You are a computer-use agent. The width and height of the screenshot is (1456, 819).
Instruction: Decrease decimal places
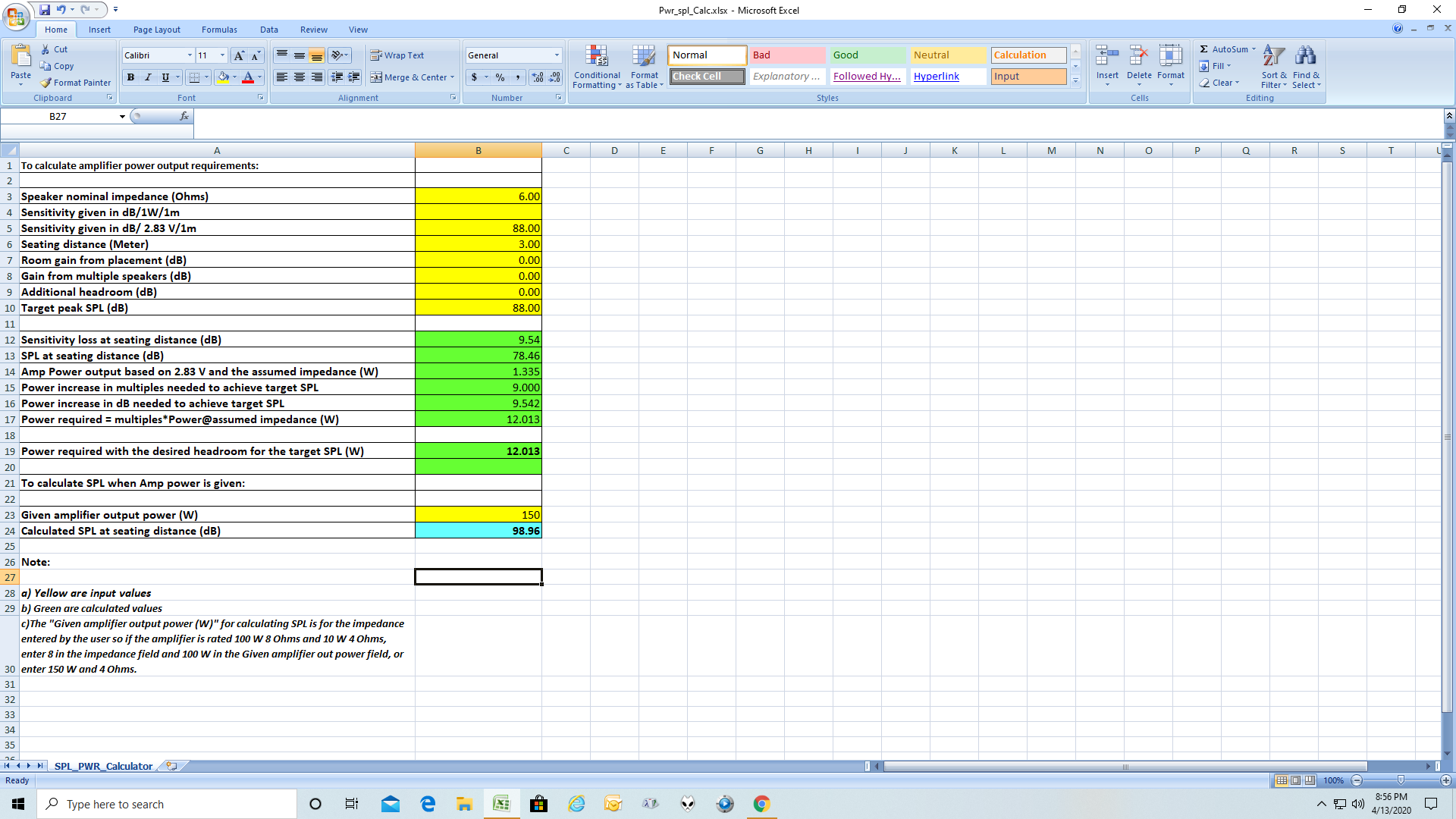coord(554,77)
